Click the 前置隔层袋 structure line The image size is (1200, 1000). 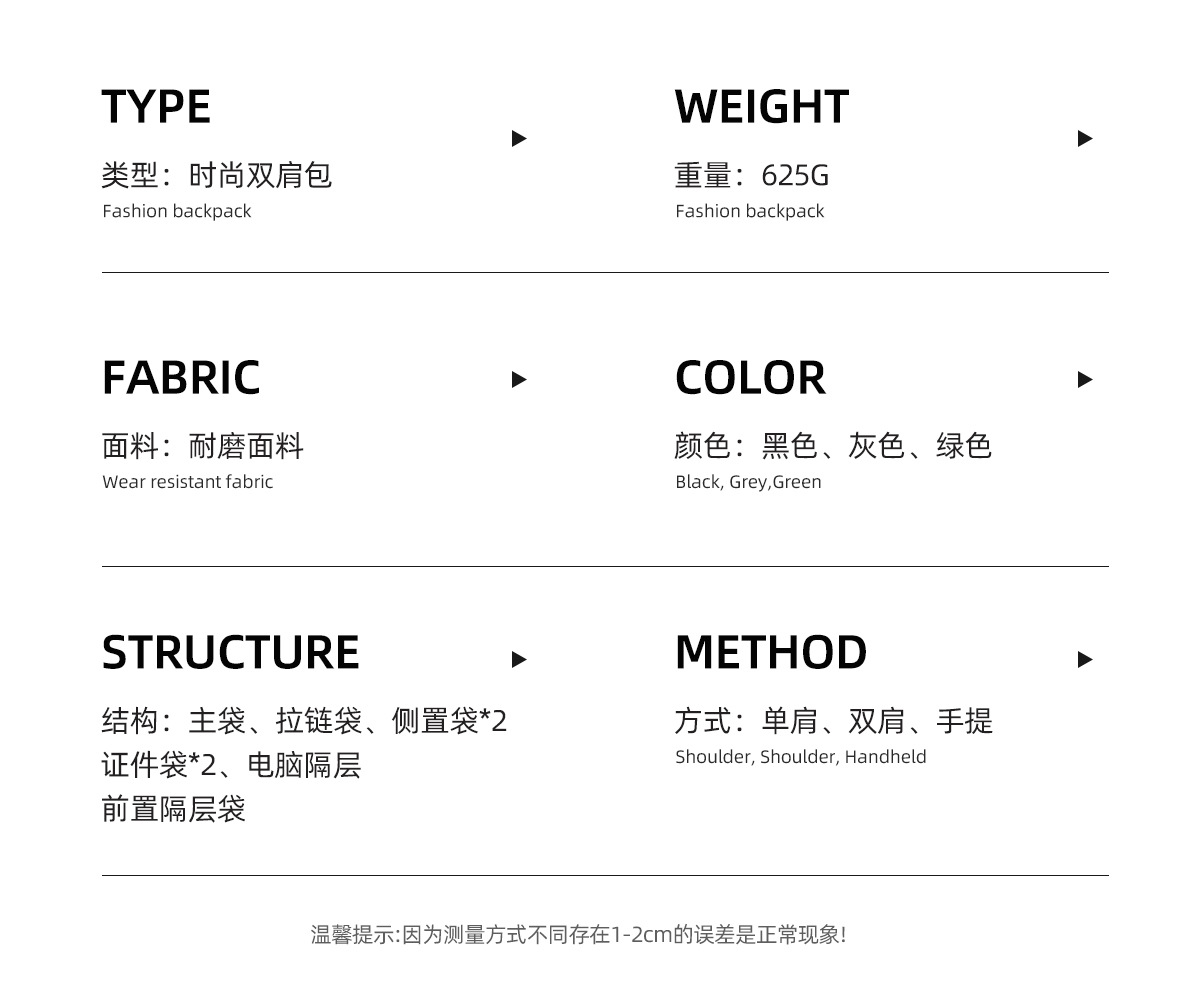coord(173,808)
